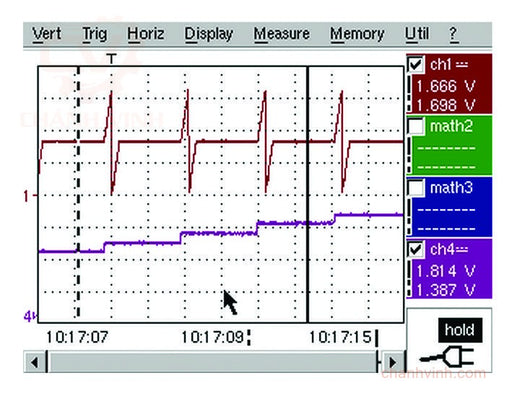This screenshot has width=512, height=396.
Task: Open the Memory menu
Action: pos(357,34)
